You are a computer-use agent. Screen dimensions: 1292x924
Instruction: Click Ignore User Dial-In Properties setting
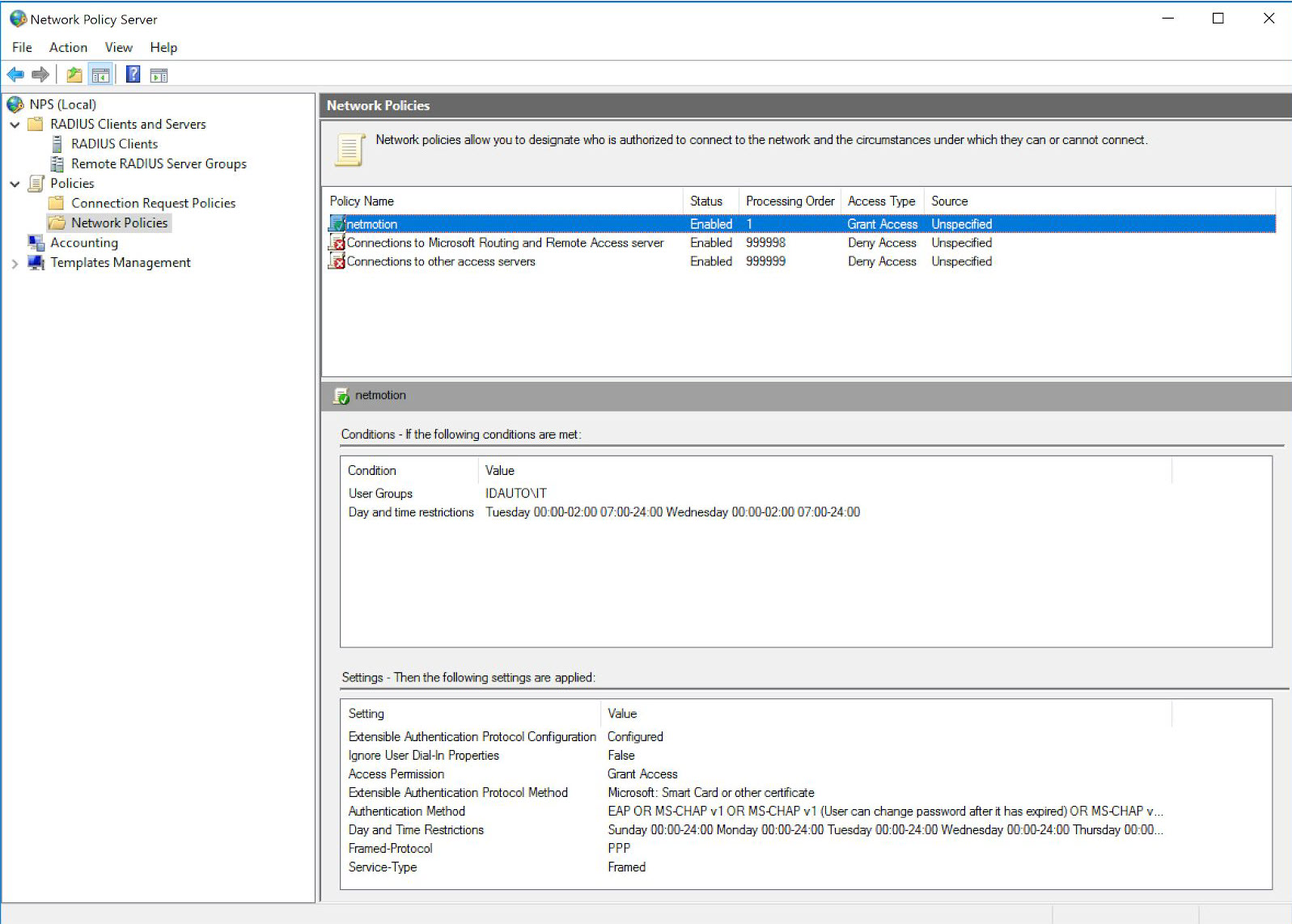coord(424,756)
